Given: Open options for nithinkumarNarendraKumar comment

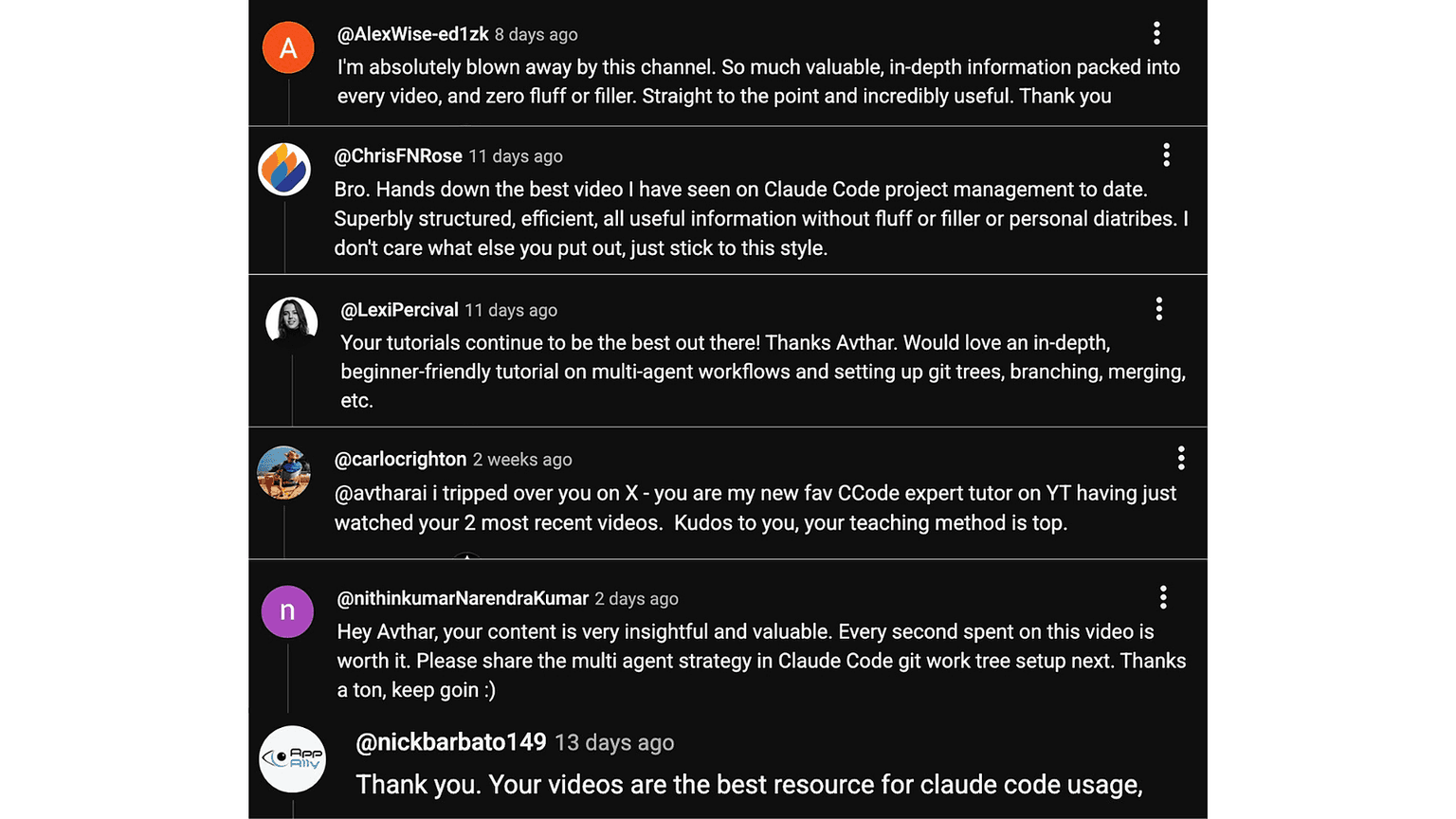Looking at the screenshot, I should 1163,597.
